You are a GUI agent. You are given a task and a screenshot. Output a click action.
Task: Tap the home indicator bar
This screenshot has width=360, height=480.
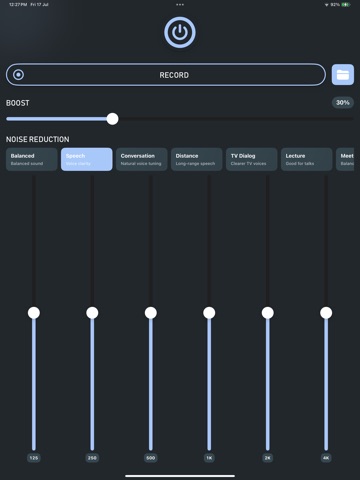tap(180, 476)
